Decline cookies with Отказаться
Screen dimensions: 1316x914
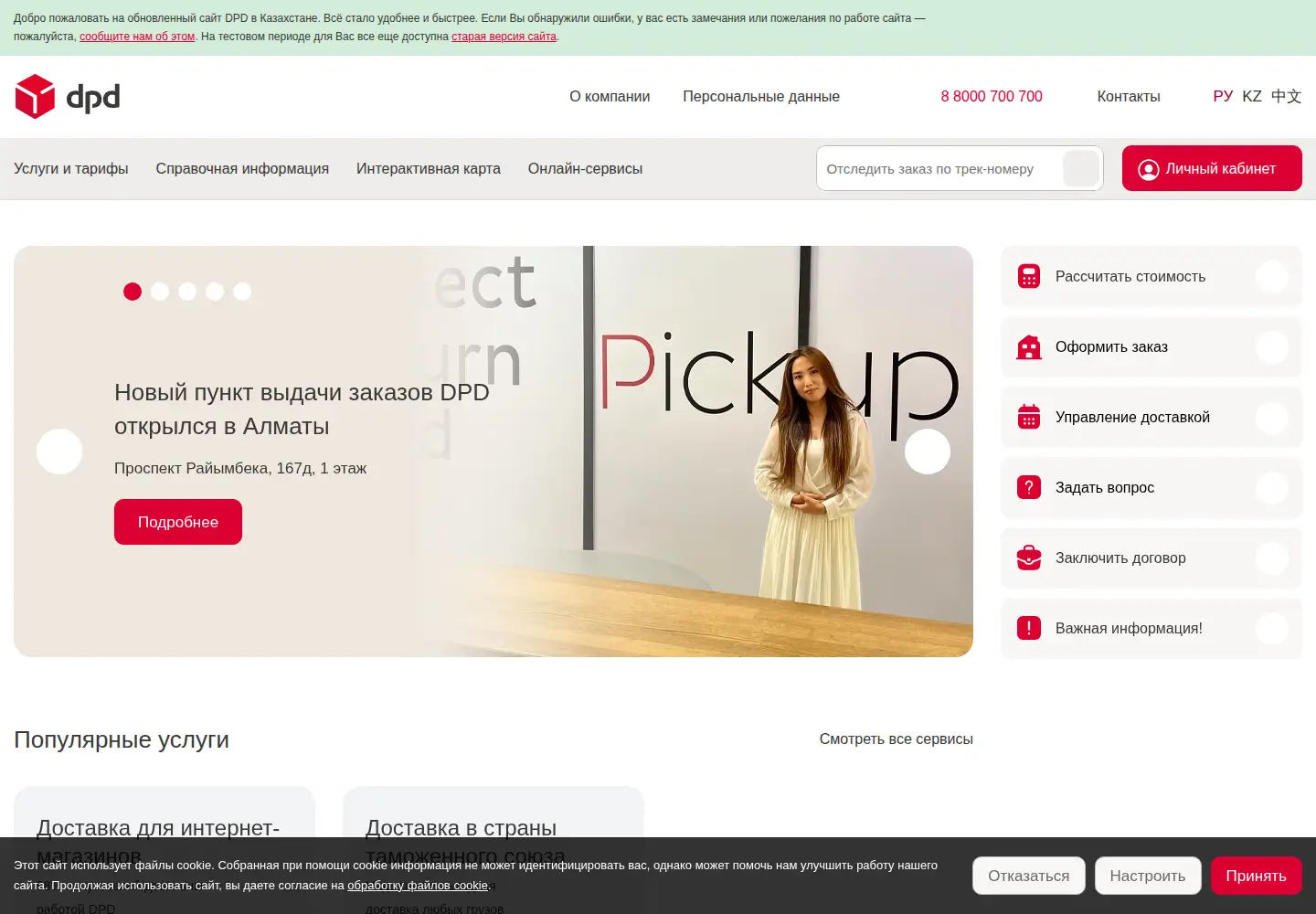pyautogui.click(x=1029, y=876)
